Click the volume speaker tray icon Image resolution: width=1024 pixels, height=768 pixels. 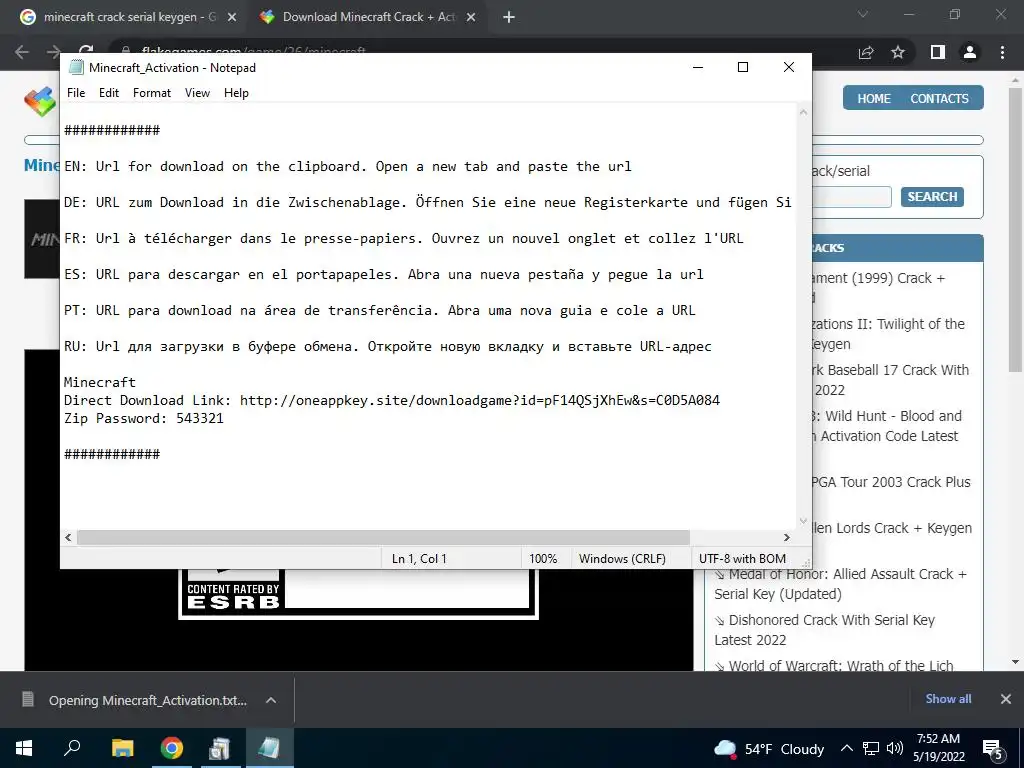(x=895, y=748)
